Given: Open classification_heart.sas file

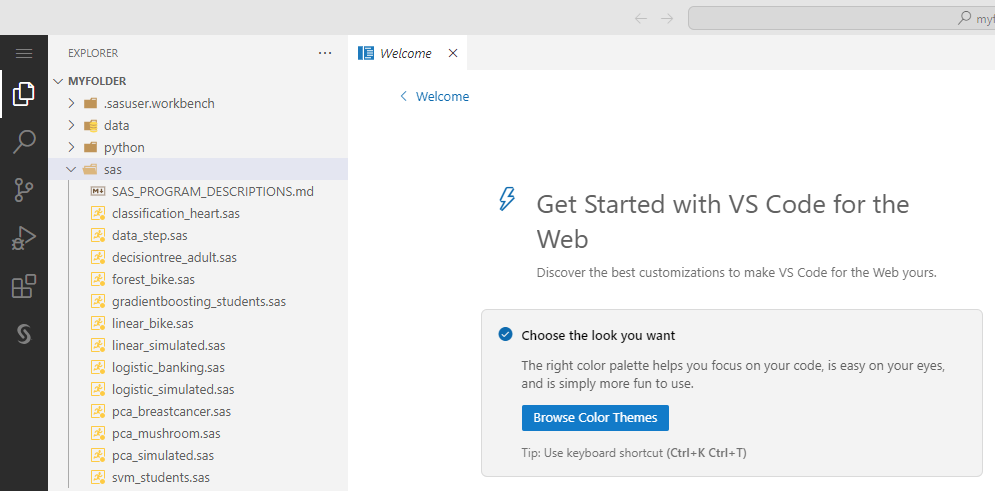Looking at the screenshot, I should coord(175,213).
